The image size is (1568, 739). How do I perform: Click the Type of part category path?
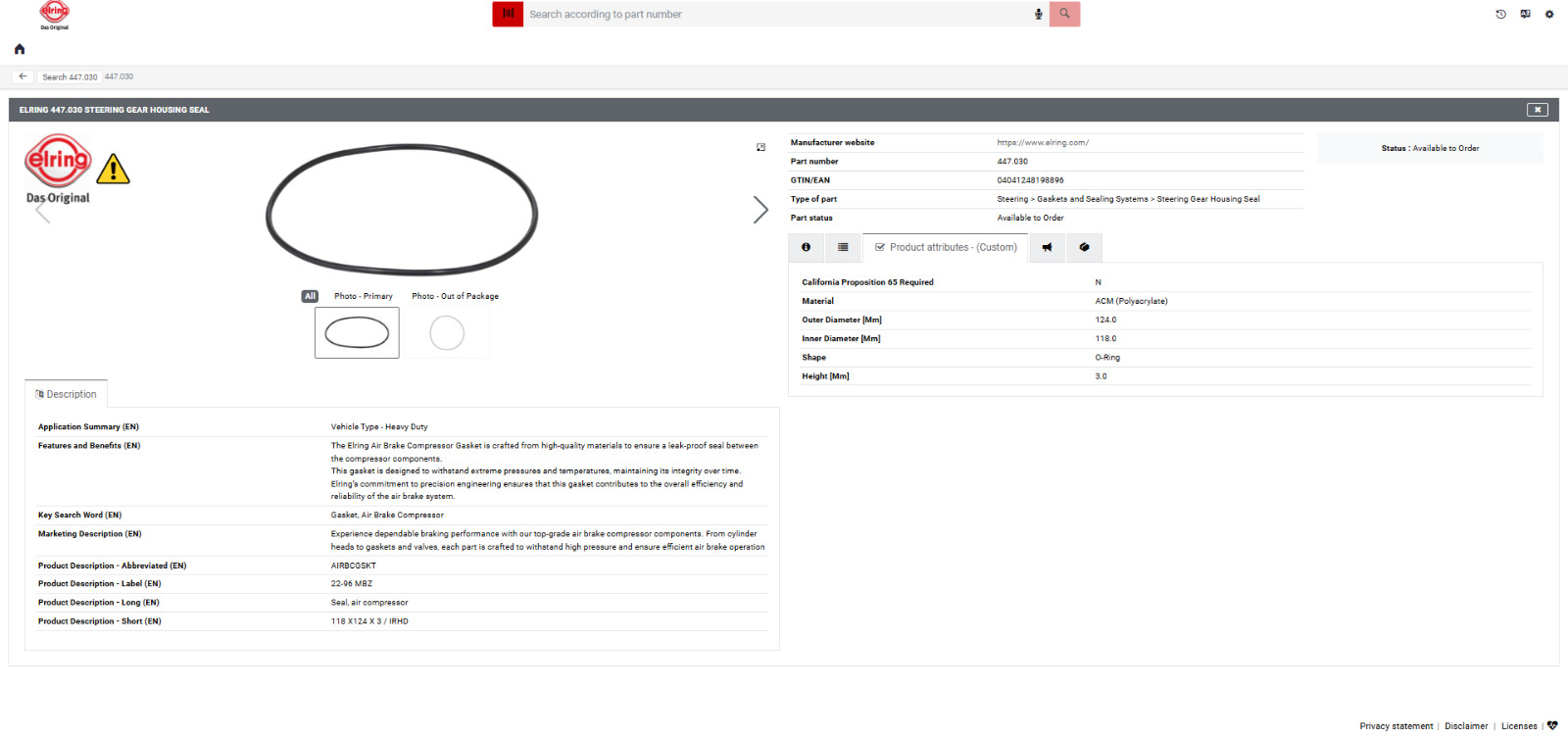(x=1128, y=199)
